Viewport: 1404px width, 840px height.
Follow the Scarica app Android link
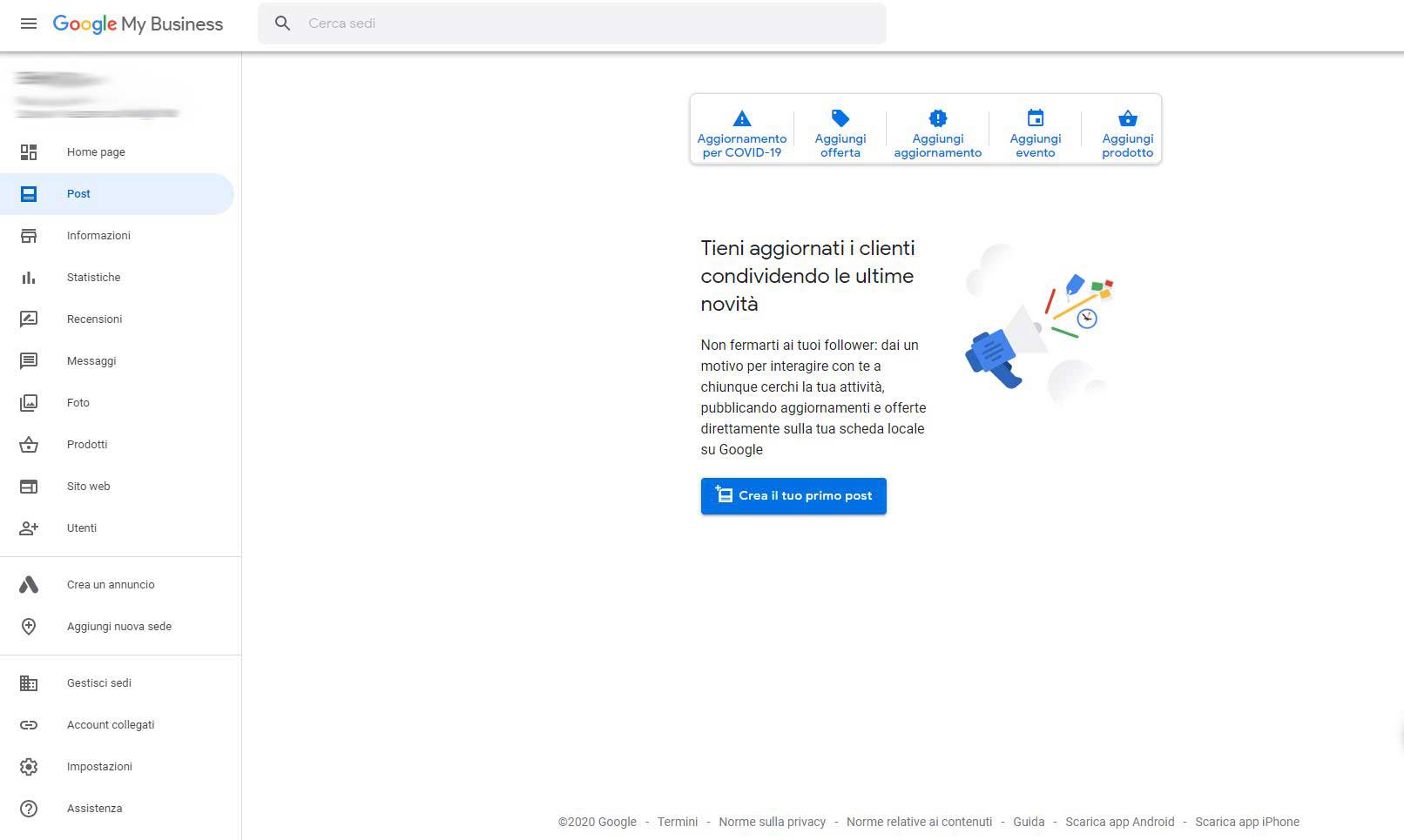coord(1119,822)
